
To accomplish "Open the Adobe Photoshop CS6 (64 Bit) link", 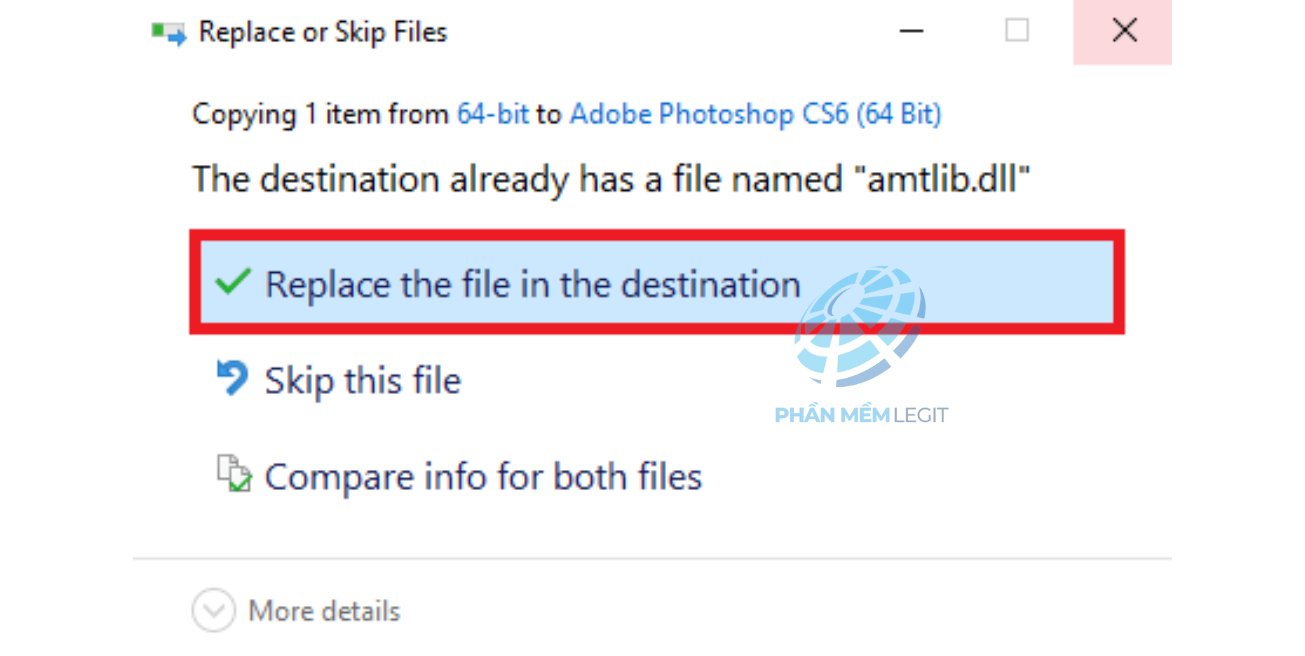I will (x=755, y=114).
